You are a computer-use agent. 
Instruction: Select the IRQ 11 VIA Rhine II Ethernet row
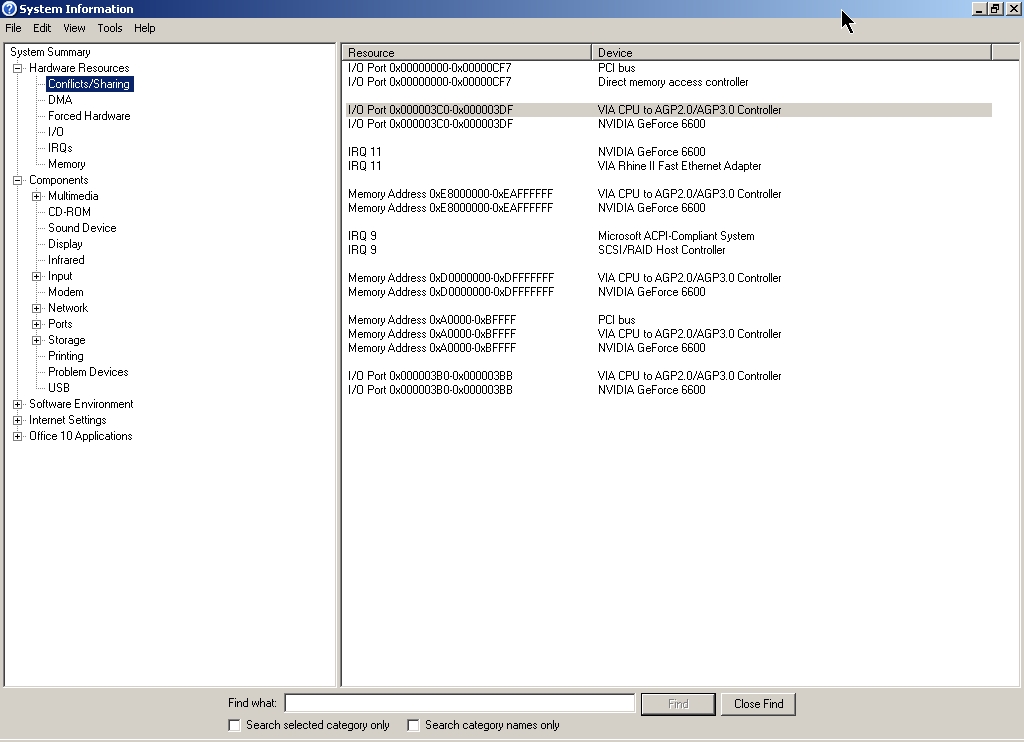pos(669,166)
